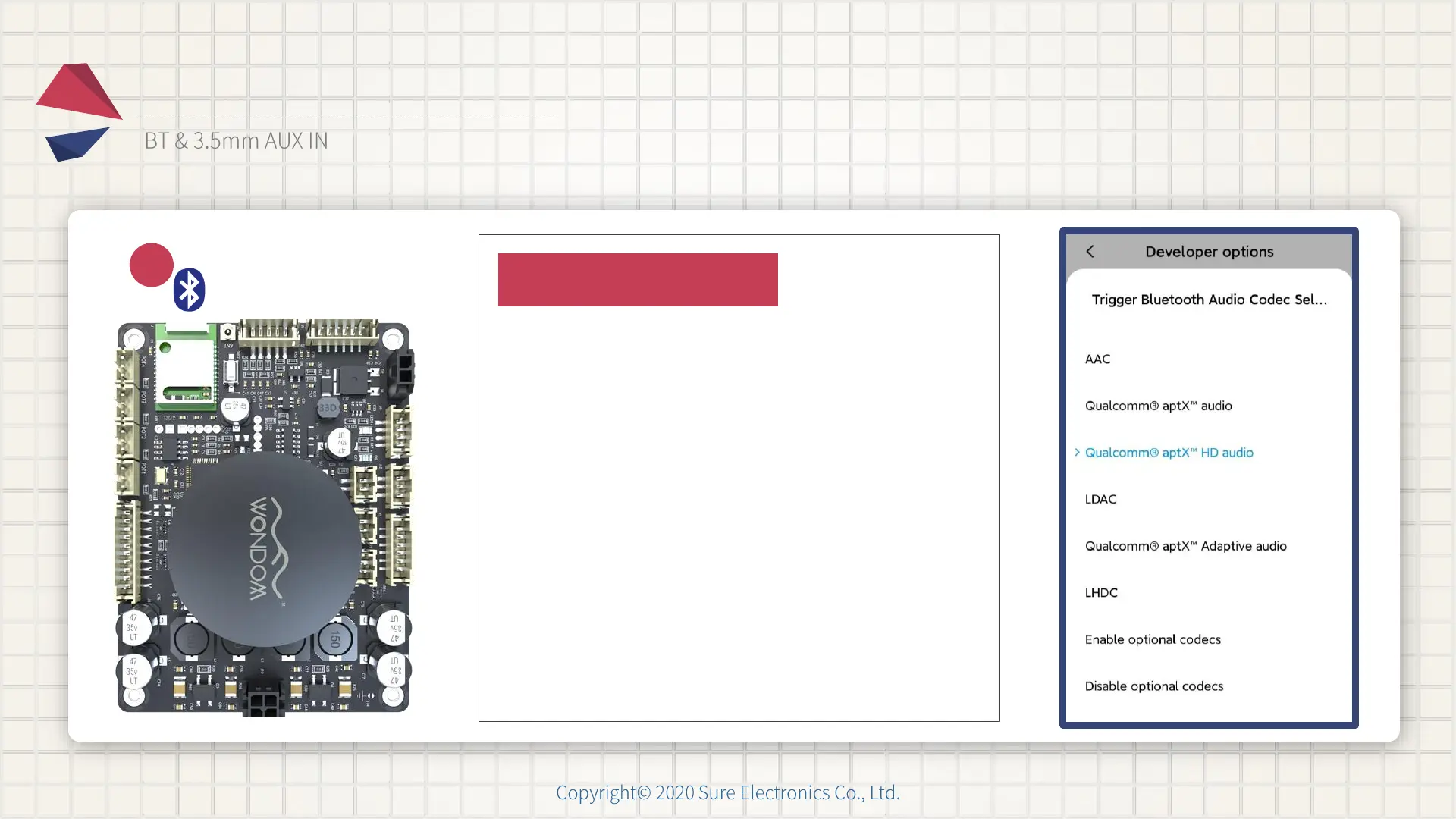1456x819 pixels.
Task: Tap Disable optional codecs
Action: click(x=1153, y=686)
